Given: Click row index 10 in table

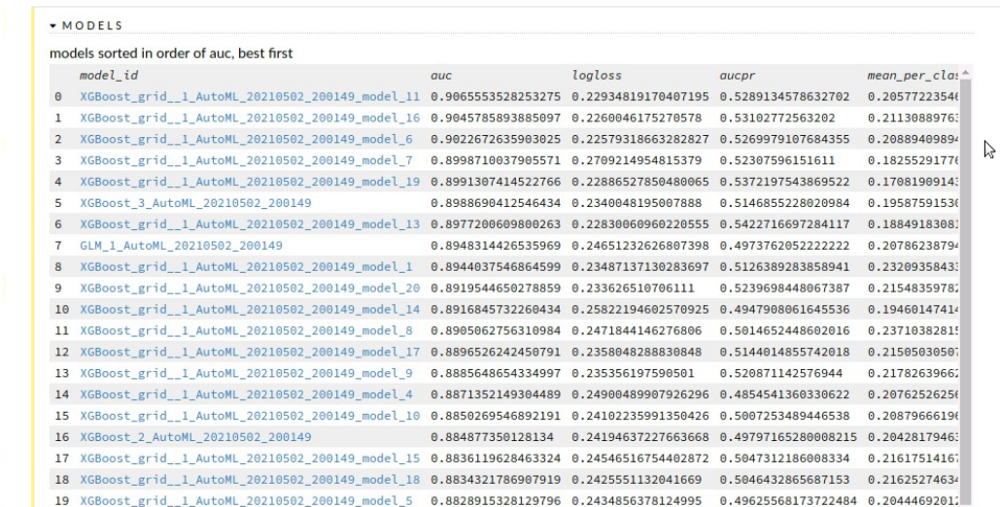Looking at the screenshot, I should pyautogui.click(x=61, y=309).
